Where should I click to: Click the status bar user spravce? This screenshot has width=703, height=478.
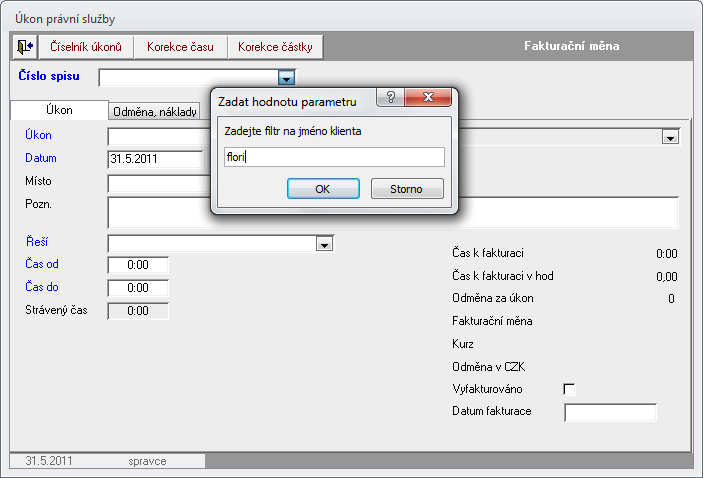(147, 461)
